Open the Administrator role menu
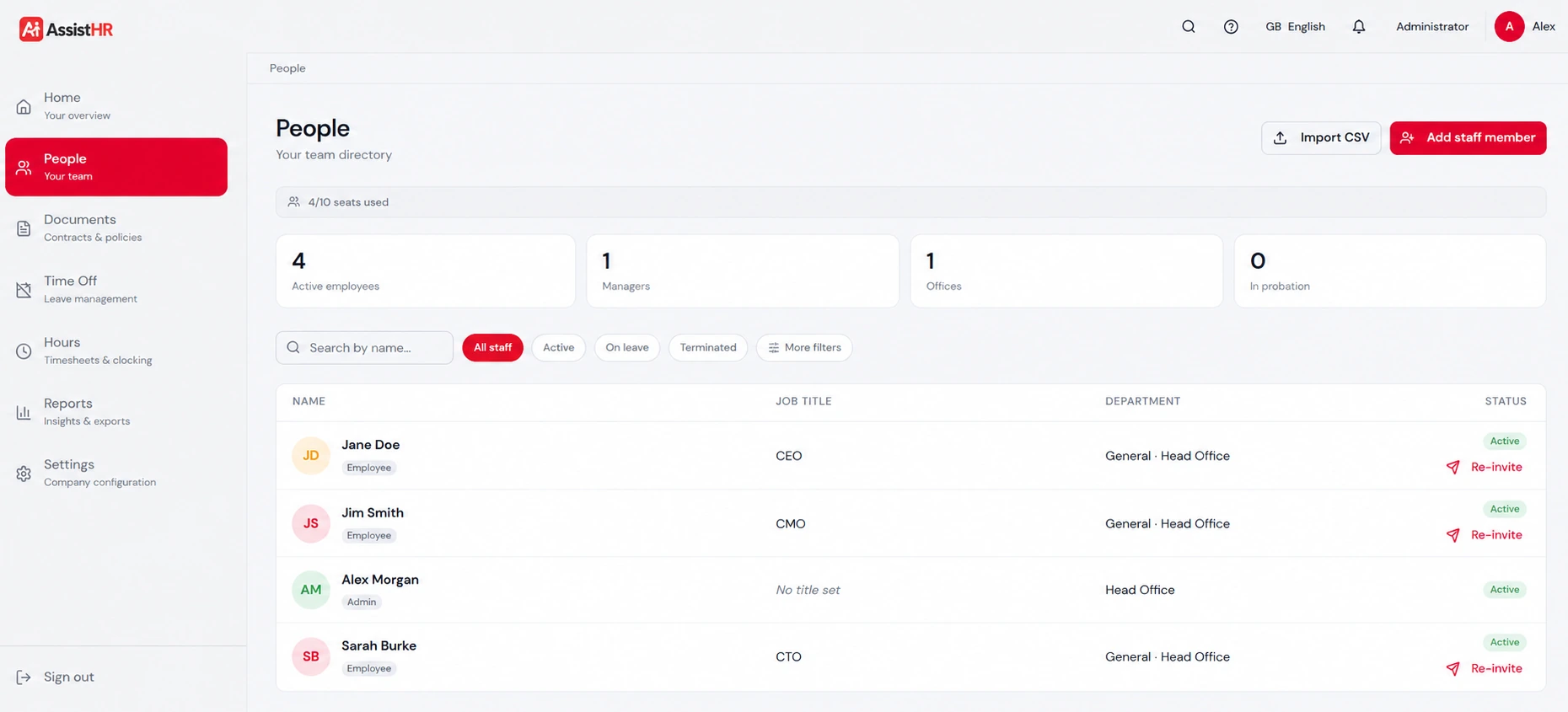Viewport: 1568px width, 712px height. pos(1432,27)
